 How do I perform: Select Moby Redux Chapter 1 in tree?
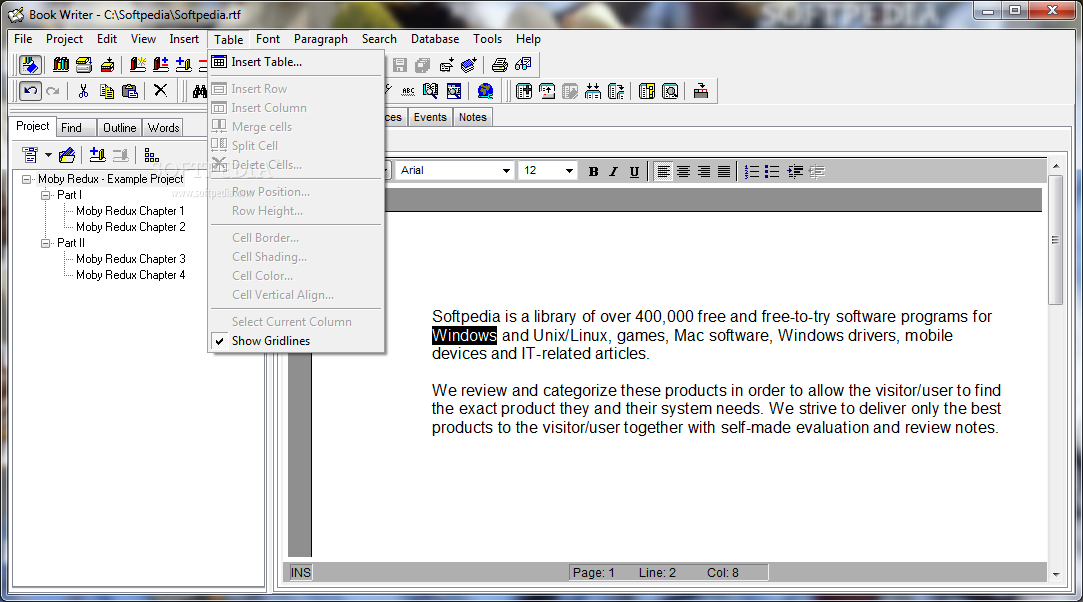click(x=131, y=211)
